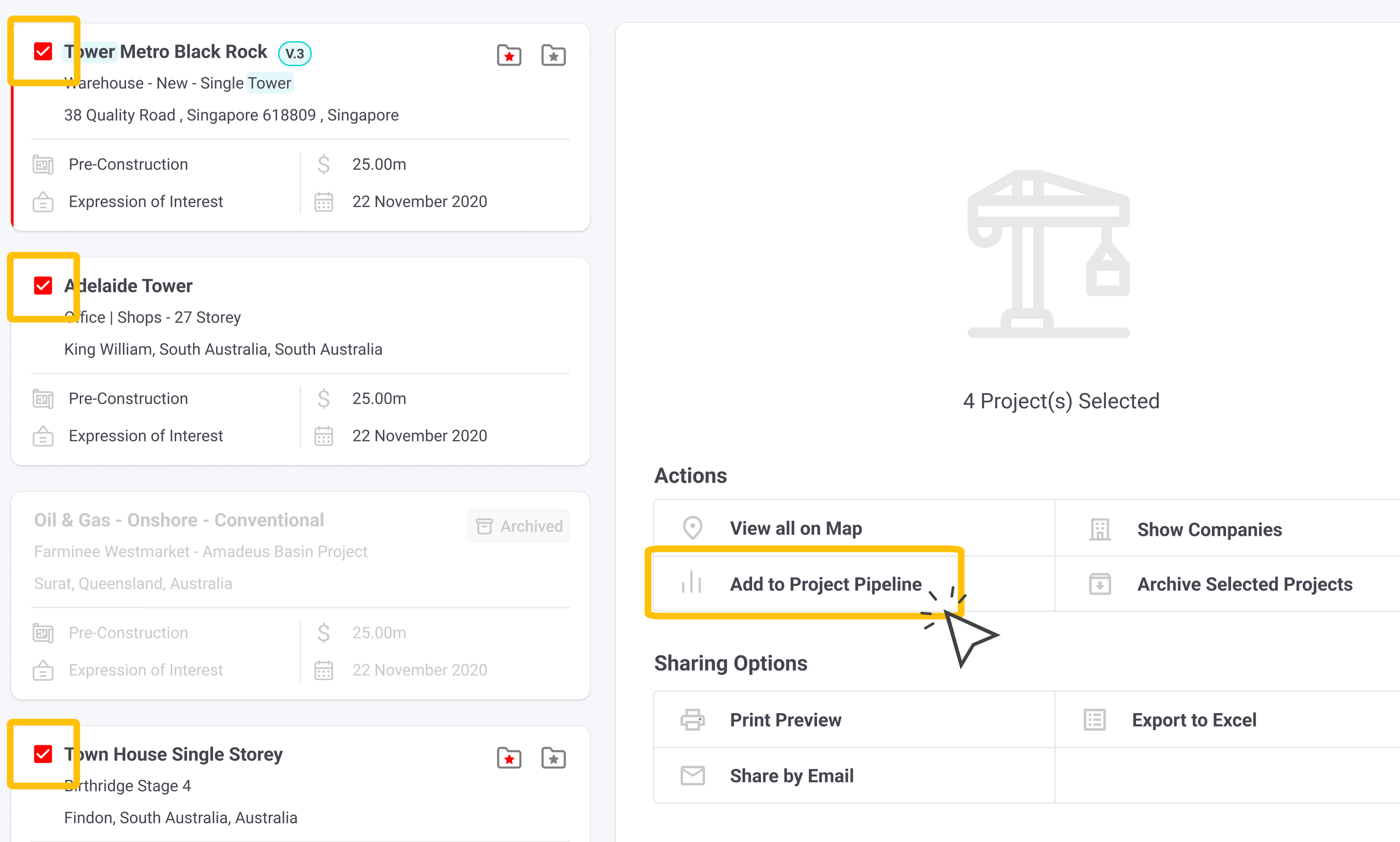1400x842 pixels.
Task: Untick the Town House Single Storey checkbox
Action: pyautogui.click(x=43, y=754)
